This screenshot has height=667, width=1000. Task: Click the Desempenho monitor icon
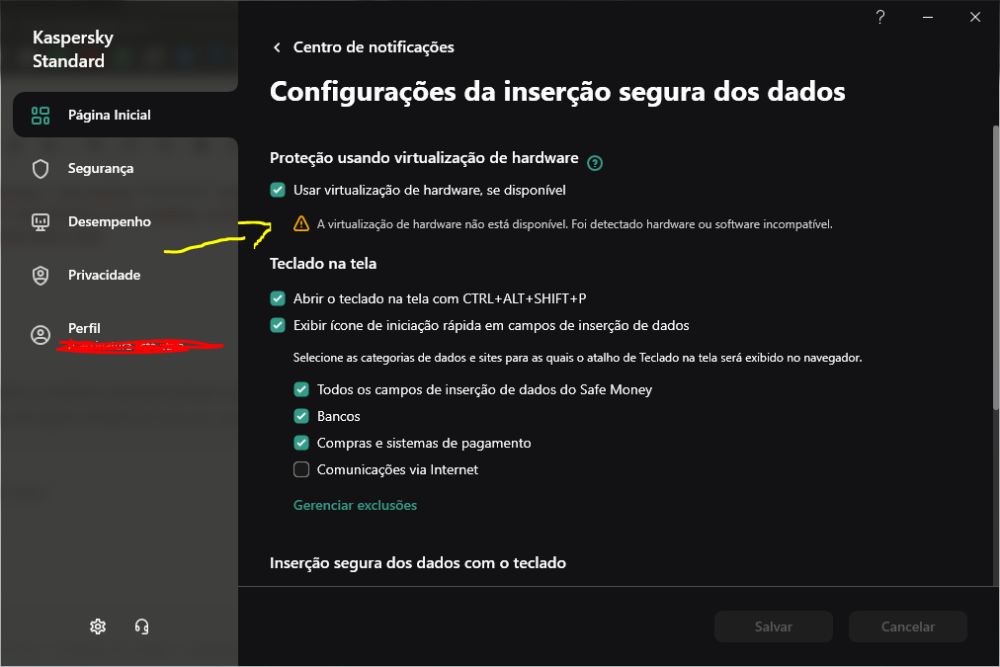coord(40,222)
